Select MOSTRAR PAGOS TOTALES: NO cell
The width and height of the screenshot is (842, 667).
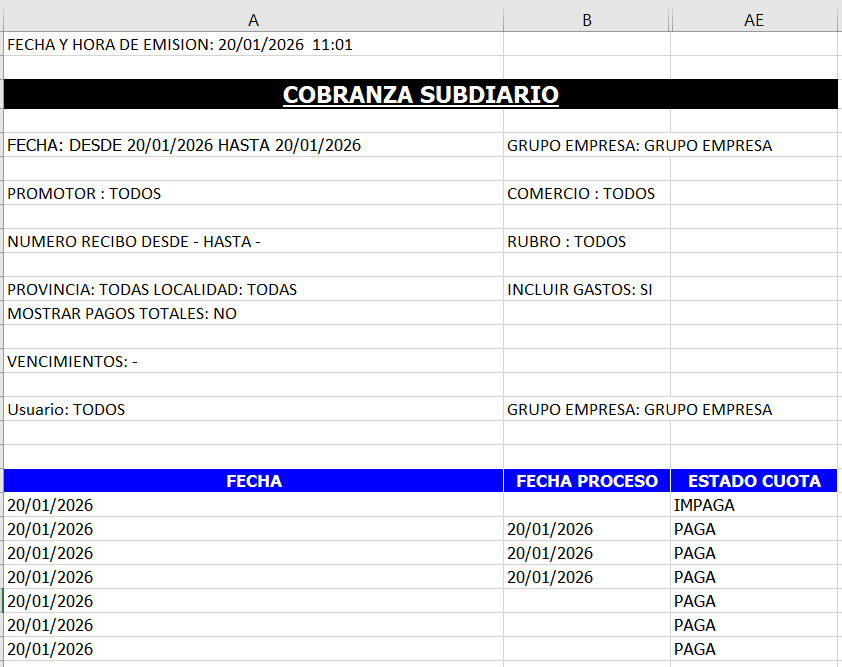pos(122,314)
